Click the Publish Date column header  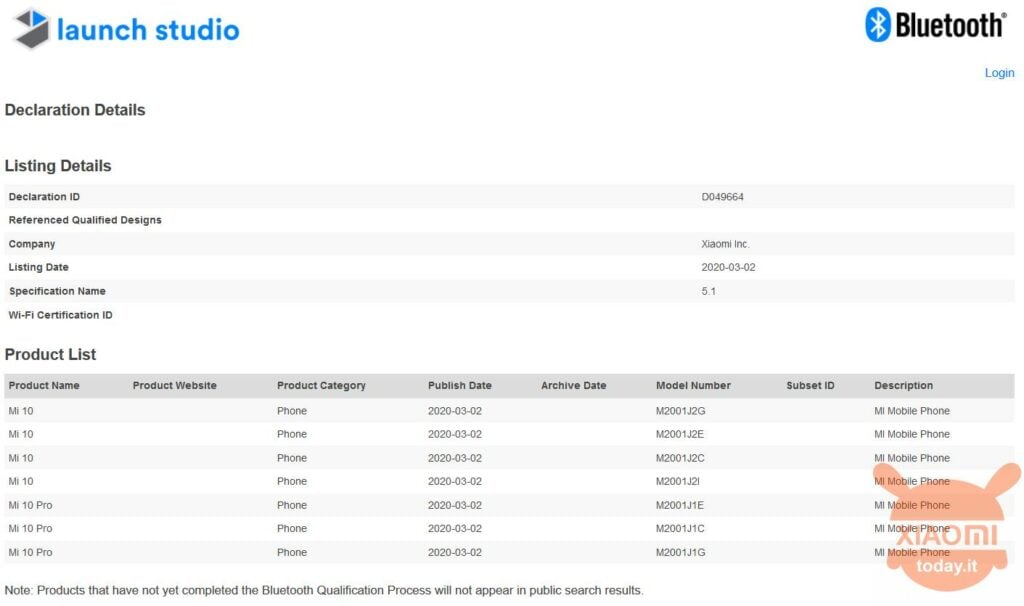pos(460,385)
